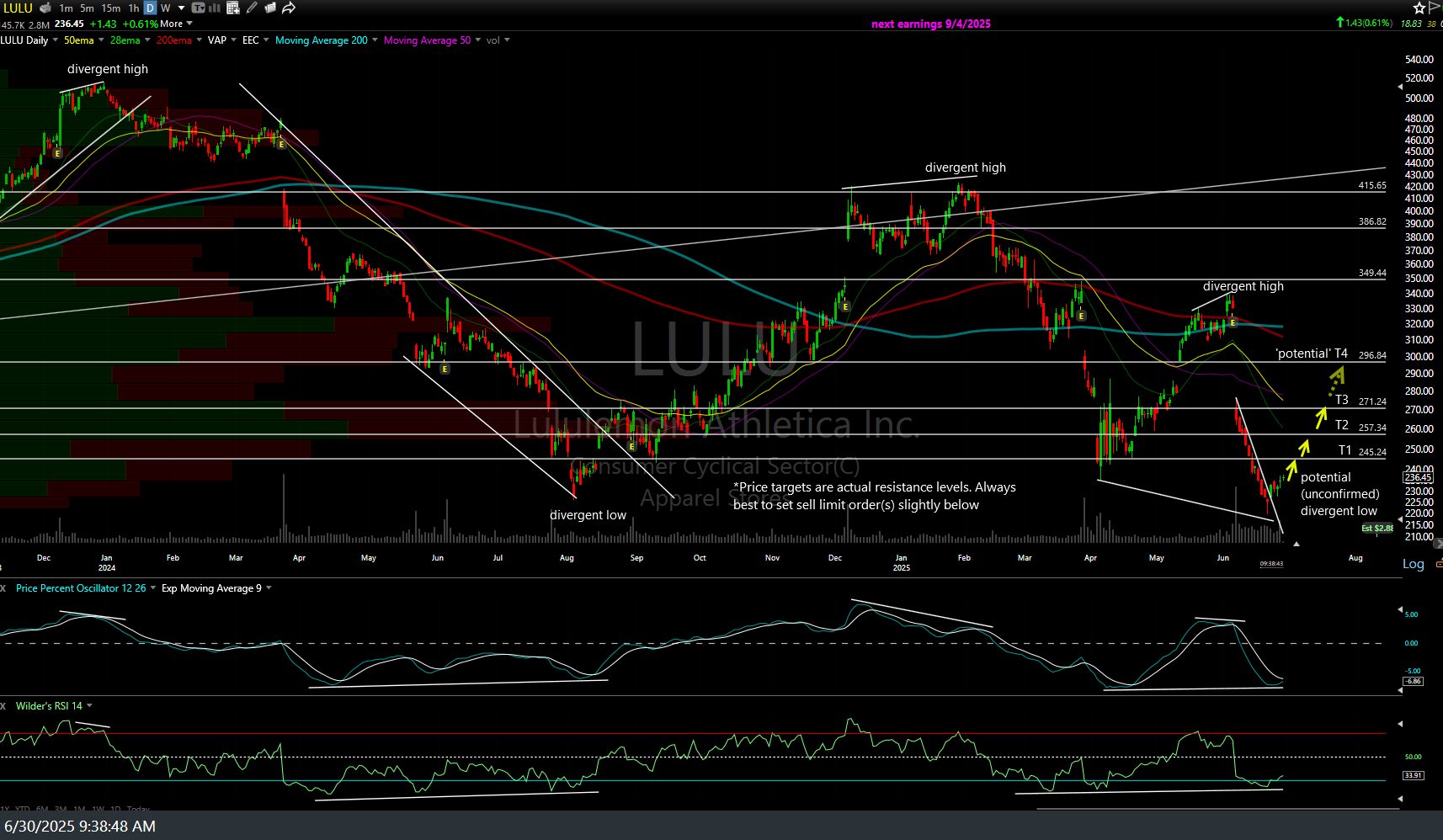Click the text annotation 'T' icon

click(x=198, y=8)
